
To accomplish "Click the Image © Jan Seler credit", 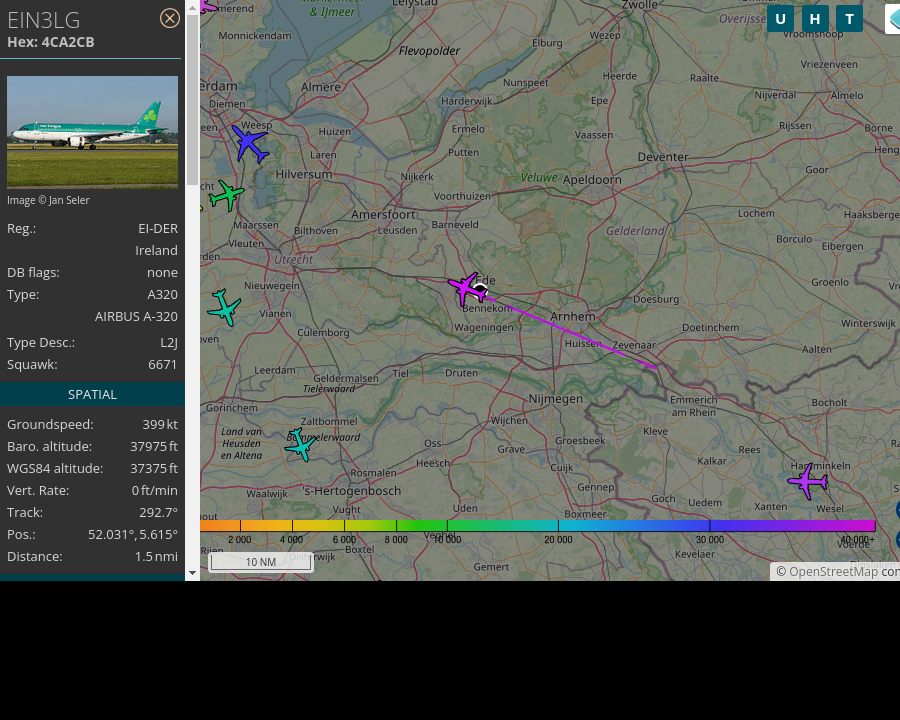I will click(x=48, y=200).
